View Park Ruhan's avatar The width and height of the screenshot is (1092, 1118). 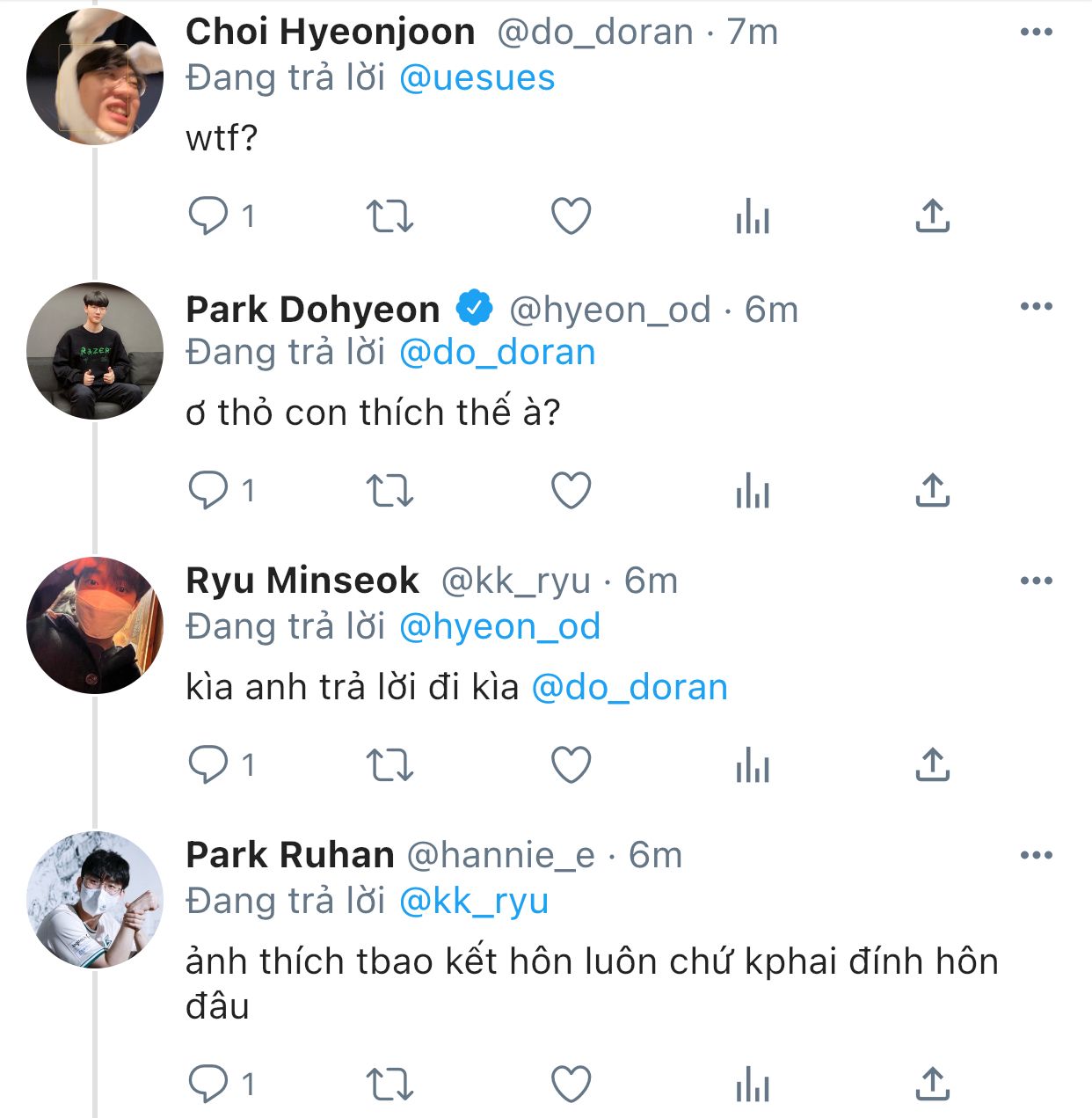pyautogui.click(x=95, y=900)
